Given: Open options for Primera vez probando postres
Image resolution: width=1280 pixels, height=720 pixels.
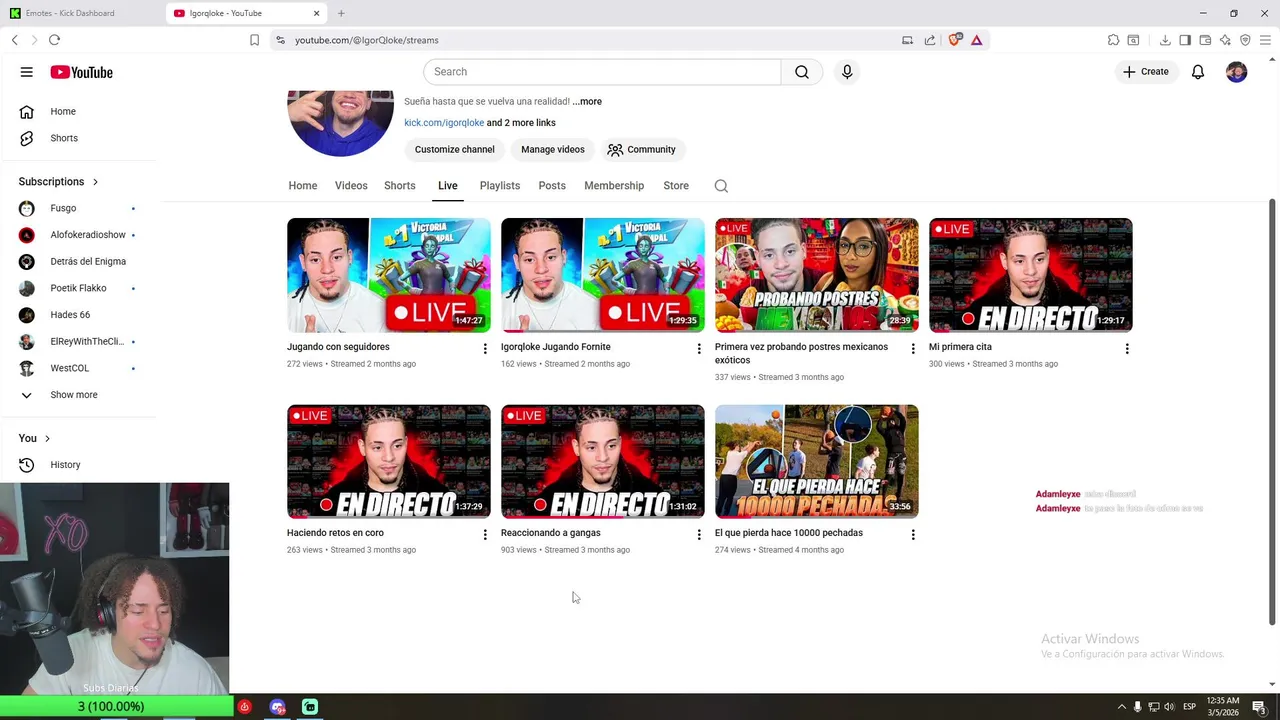Looking at the screenshot, I should 913,349.
